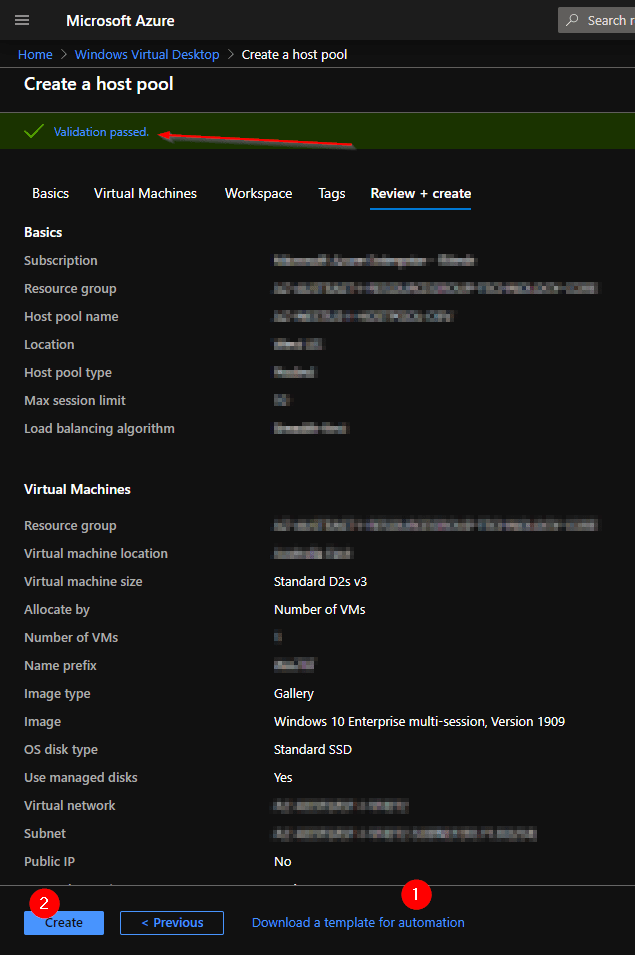
Task: Click the Standard D2s v3 machine size value
Action: (x=320, y=581)
